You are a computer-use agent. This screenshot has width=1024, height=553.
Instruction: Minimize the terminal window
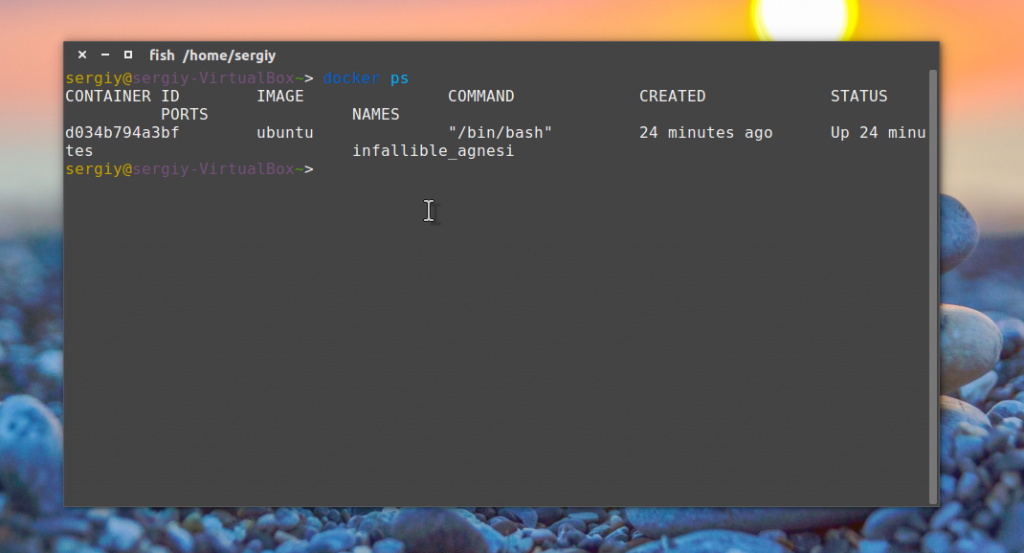click(105, 55)
